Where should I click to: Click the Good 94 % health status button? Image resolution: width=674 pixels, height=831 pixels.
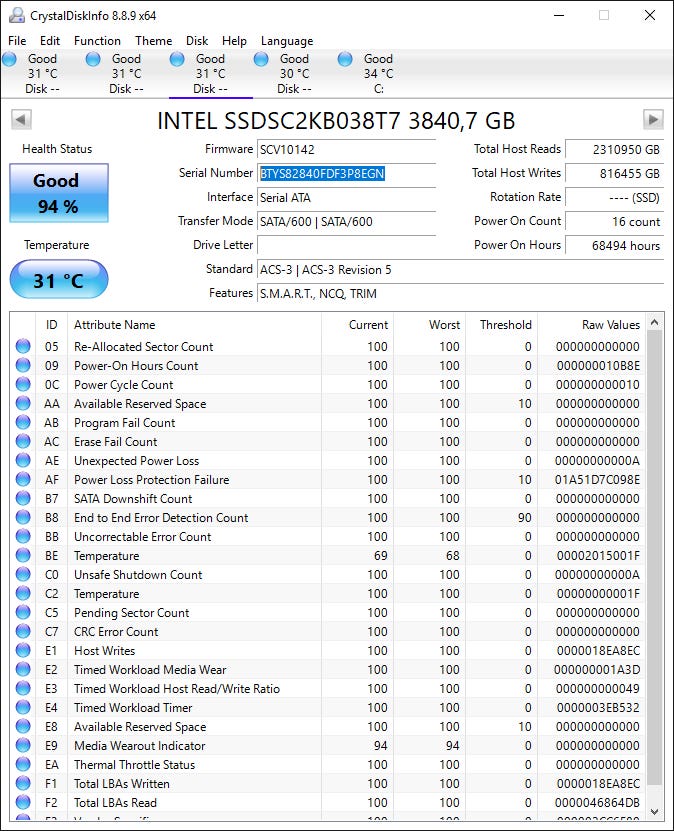[x=59, y=193]
